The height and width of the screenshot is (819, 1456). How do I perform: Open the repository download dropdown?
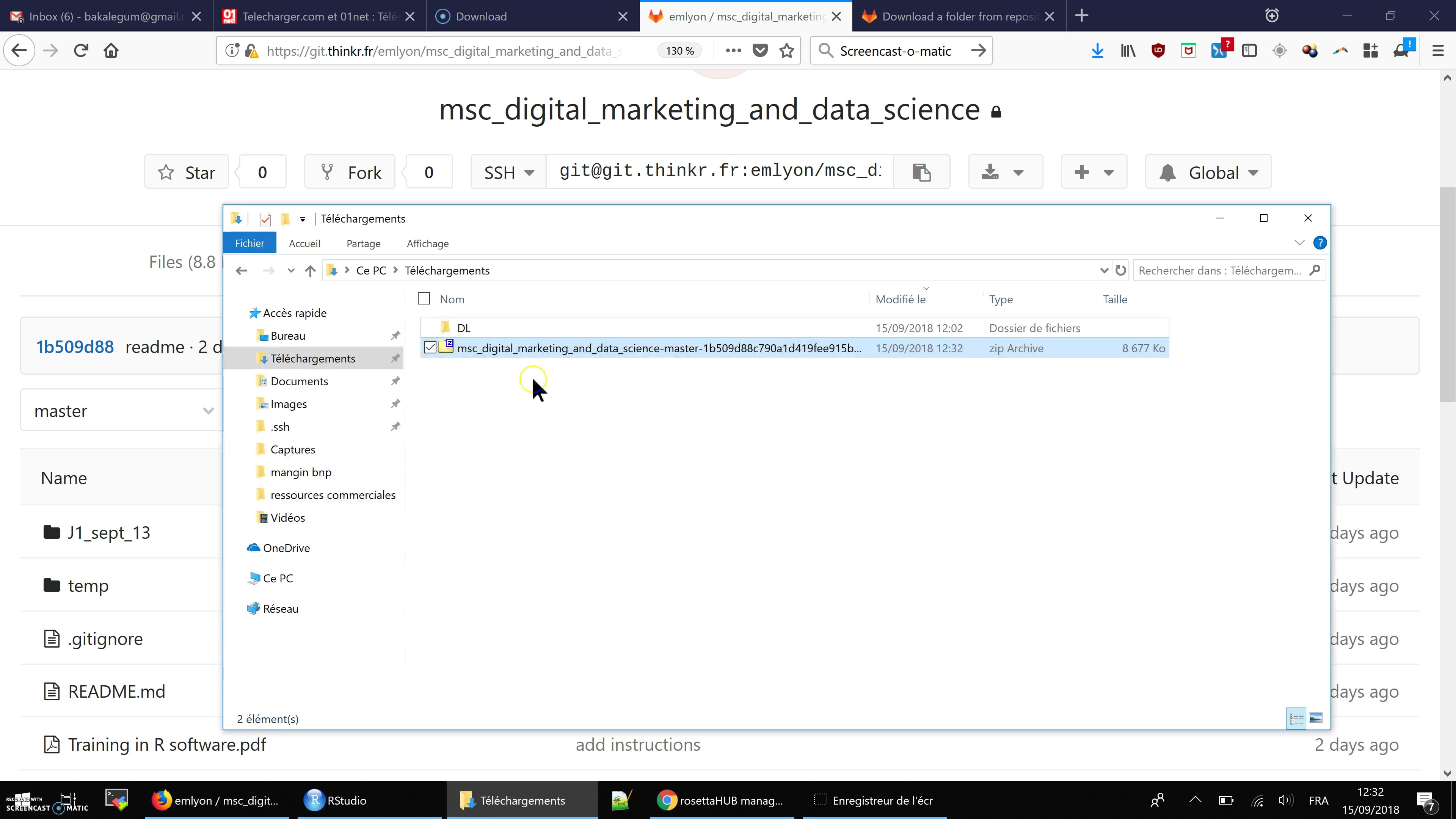point(1005,172)
